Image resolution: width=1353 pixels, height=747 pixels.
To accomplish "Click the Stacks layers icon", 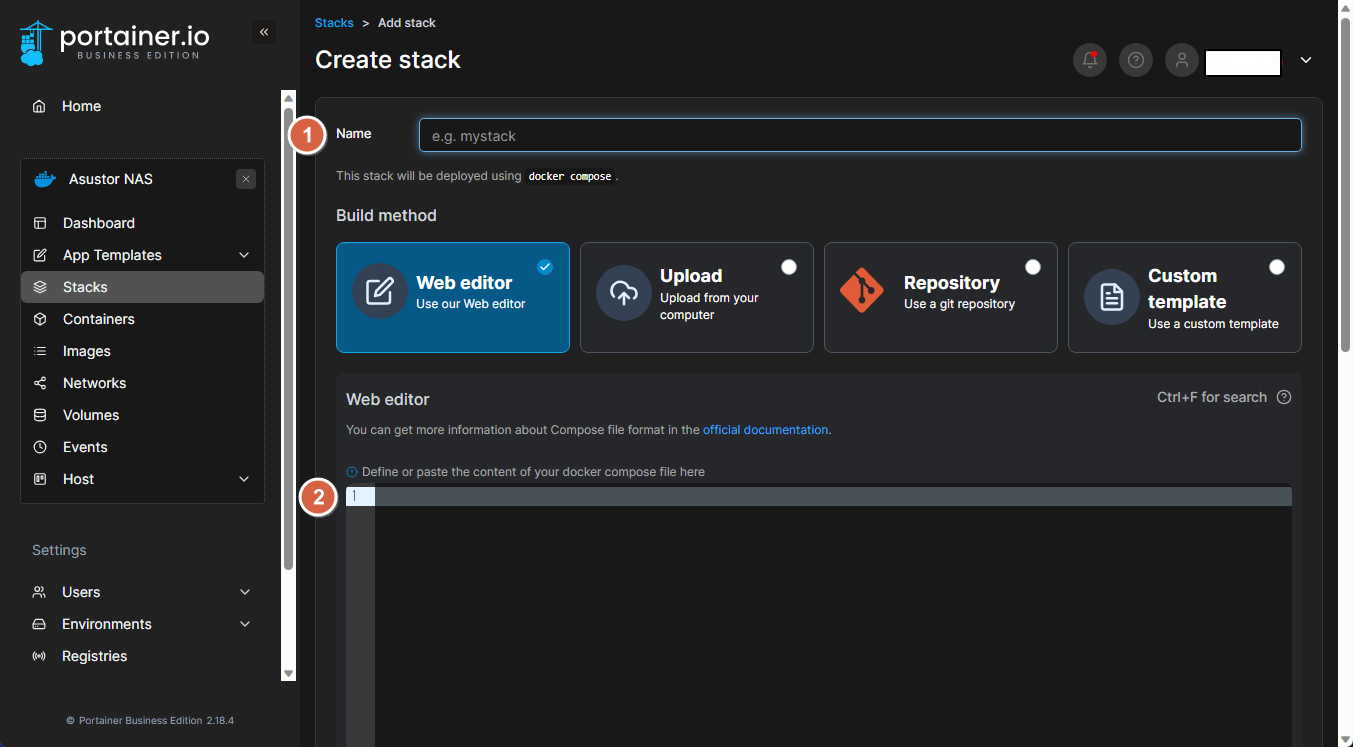I will 40,287.
